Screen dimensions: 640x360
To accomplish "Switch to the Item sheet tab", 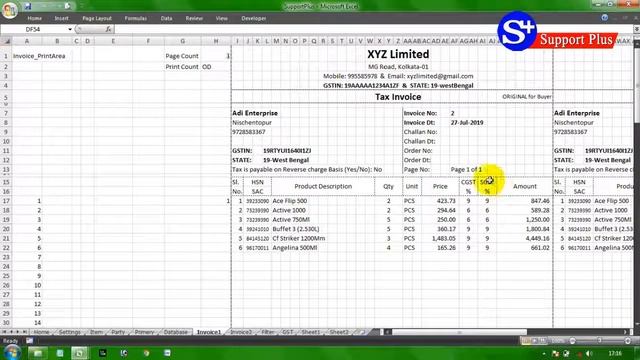I will 96,332.
